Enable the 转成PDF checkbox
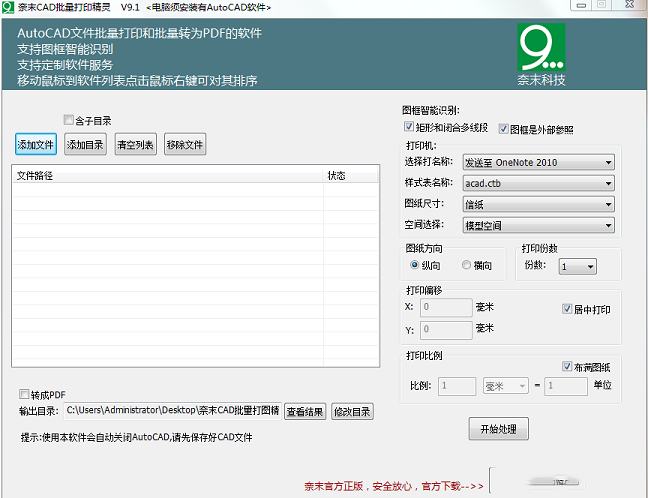Viewport: 648px width, 498px height. point(25,394)
